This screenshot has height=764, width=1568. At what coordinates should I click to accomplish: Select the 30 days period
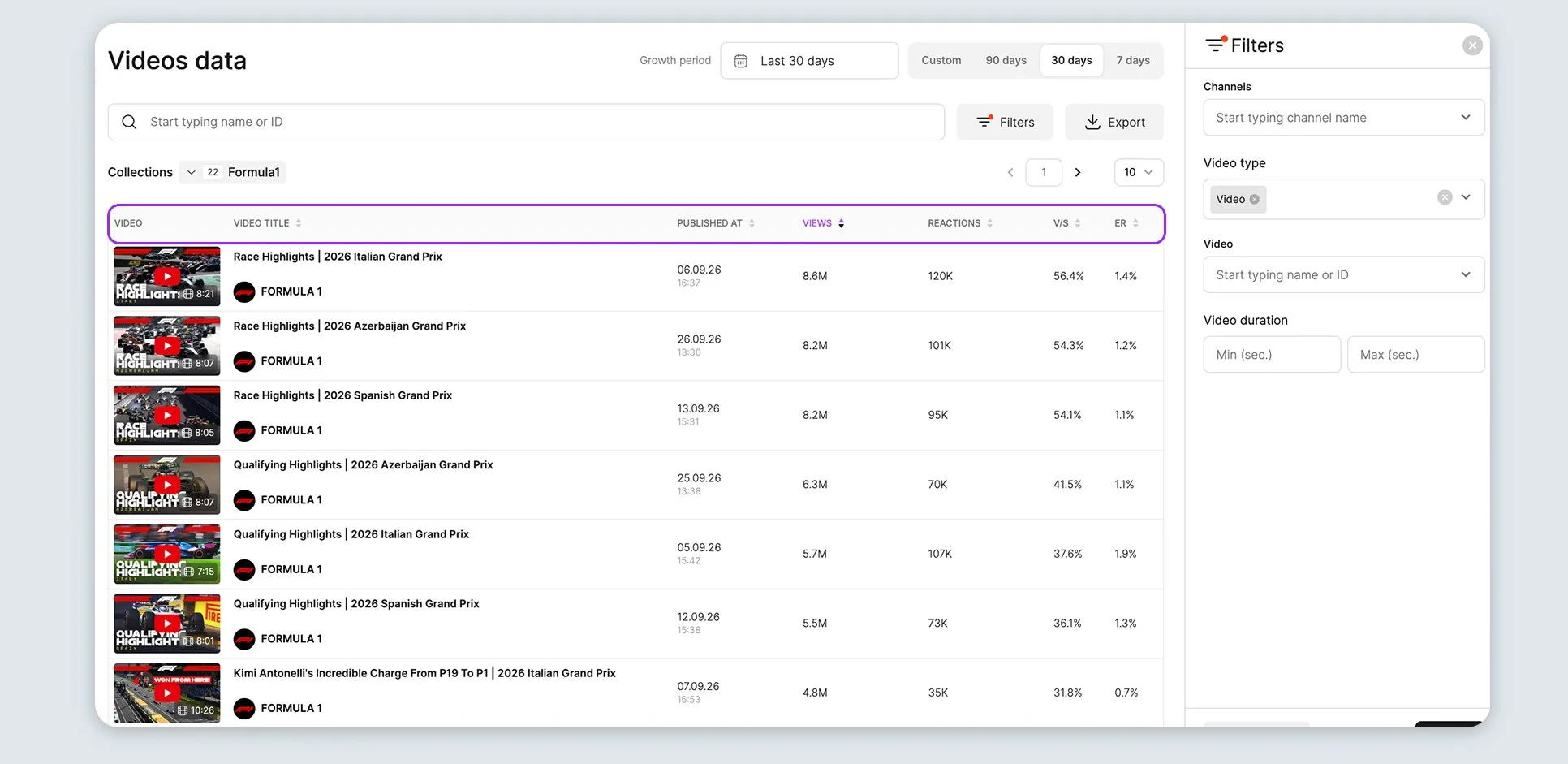pos(1071,61)
